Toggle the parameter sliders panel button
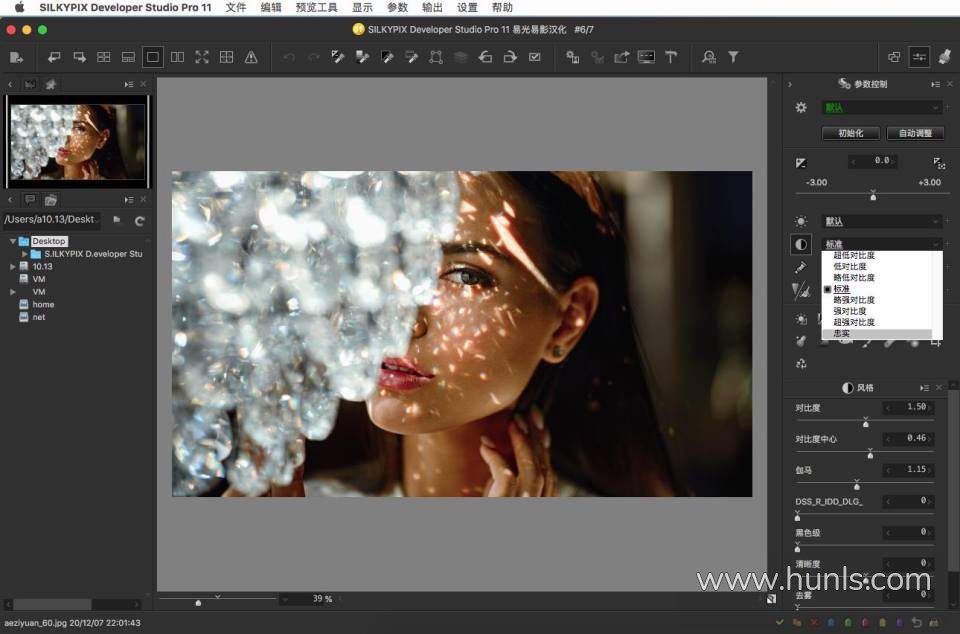 click(x=919, y=57)
